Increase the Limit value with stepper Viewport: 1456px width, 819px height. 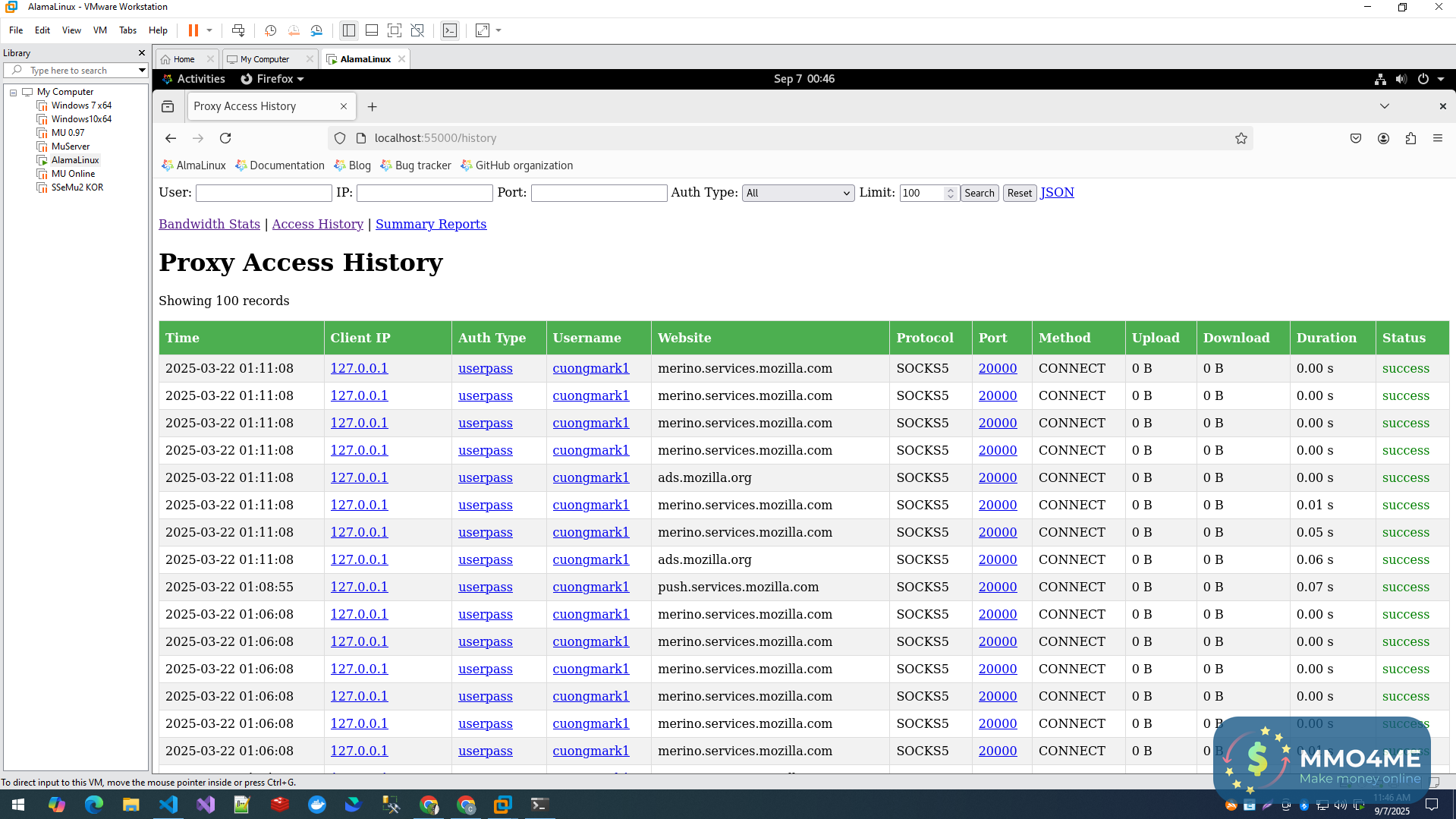click(x=950, y=190)
